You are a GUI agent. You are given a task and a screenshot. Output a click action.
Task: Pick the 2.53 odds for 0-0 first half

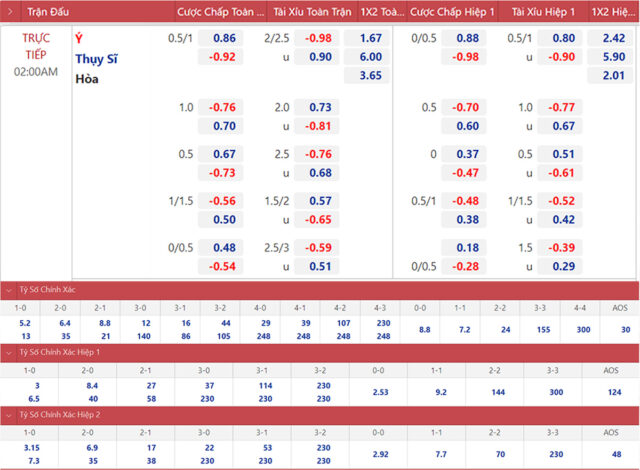click(x=380, y=391)
